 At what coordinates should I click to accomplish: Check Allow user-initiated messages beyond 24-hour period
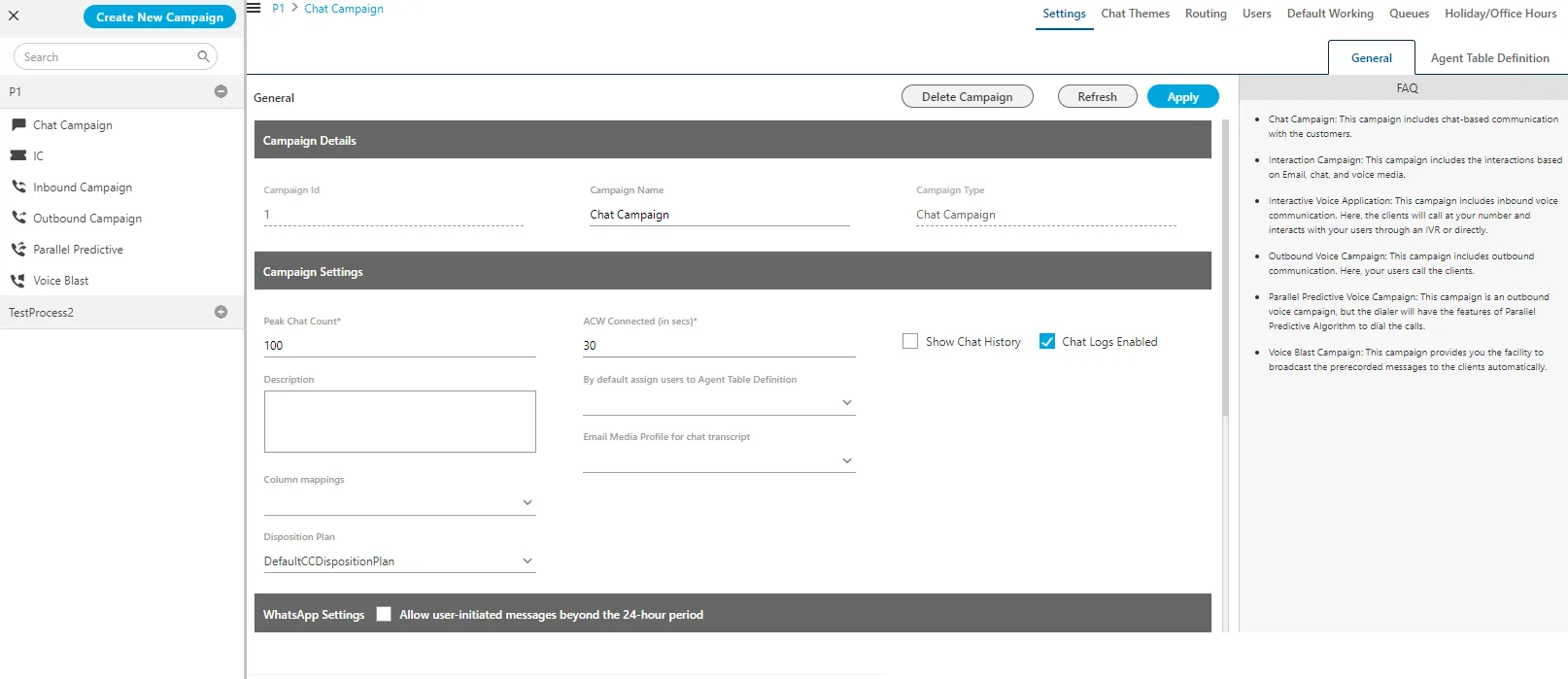pyautogui.click(x=384, y=614)
